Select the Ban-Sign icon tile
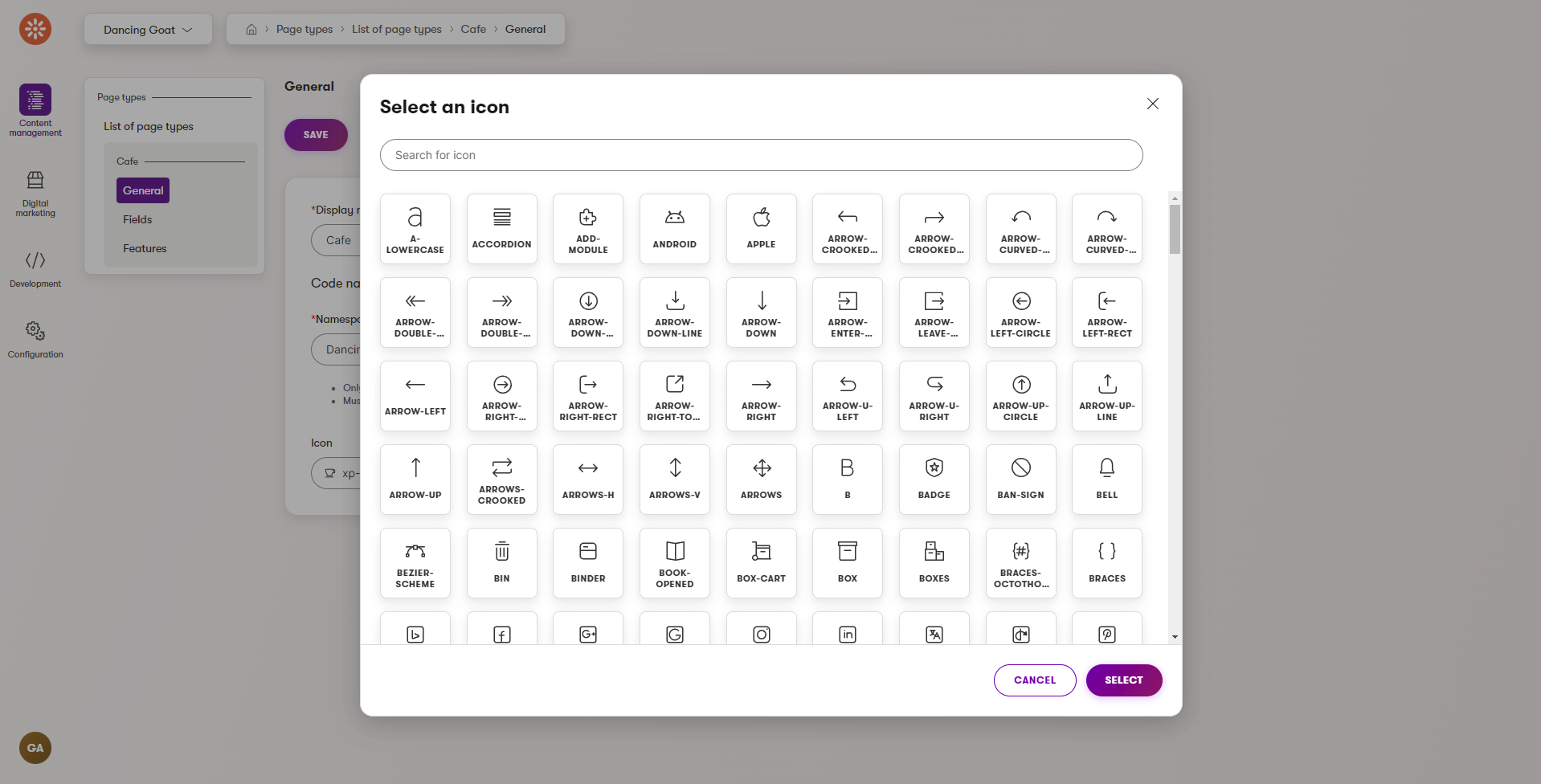The image size is (1541, 784). pyautogui.click(x=1020, y=480)
